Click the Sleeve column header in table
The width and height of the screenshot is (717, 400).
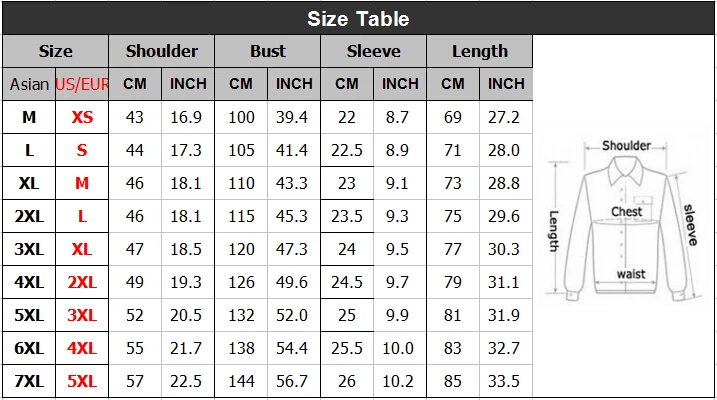coord(373,51)
